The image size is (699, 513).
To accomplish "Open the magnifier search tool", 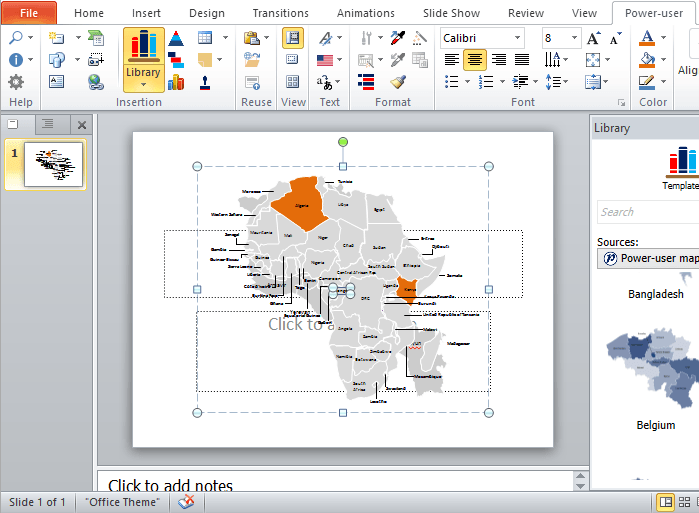I will 16,37.
